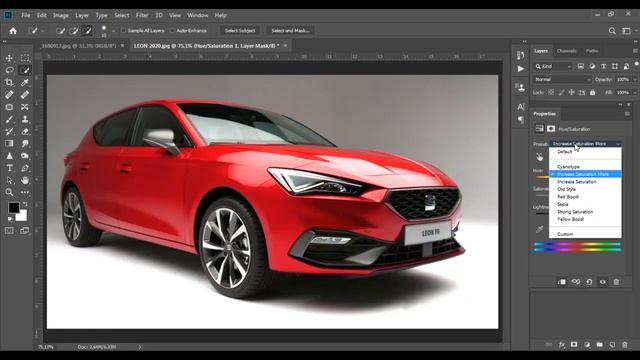Open the Normal blend mode dropdown

click(x=562, y=80)
